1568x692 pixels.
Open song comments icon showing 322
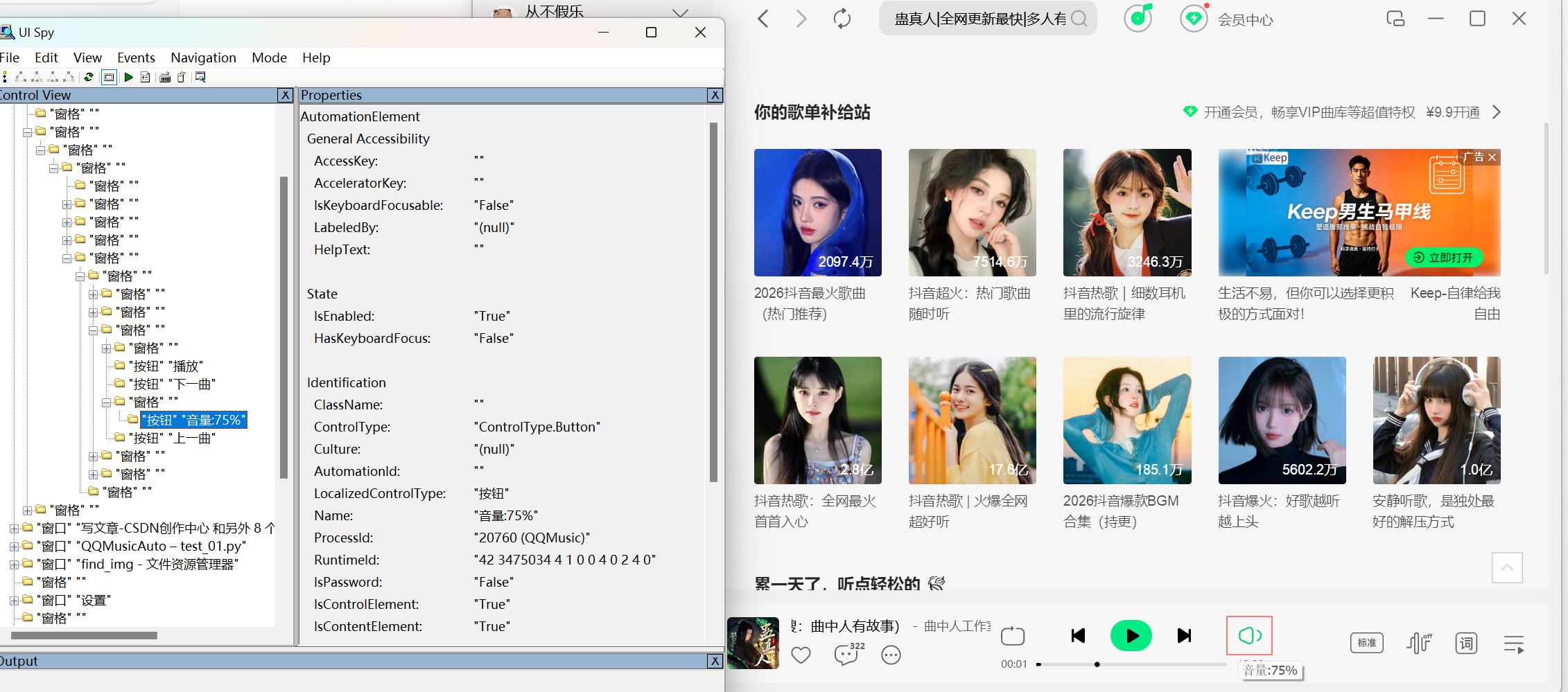[848, 653]
